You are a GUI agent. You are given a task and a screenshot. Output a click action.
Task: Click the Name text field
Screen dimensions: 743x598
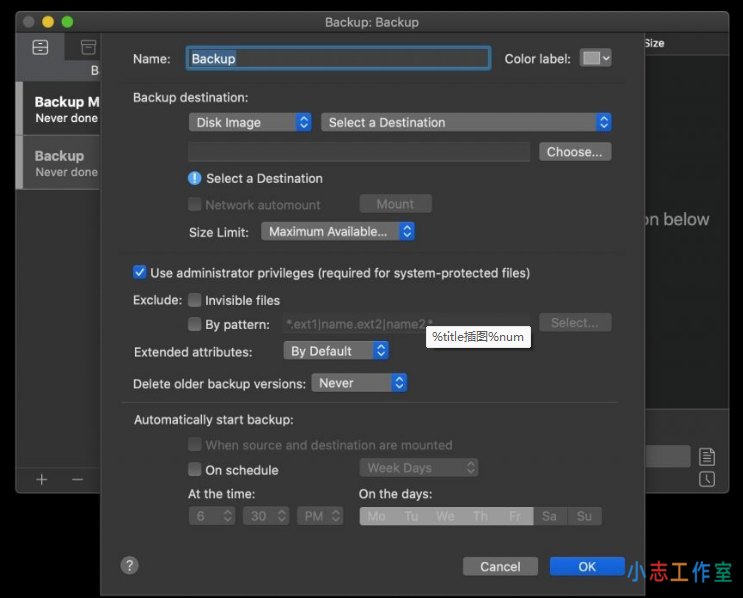(x=338, y=59)
